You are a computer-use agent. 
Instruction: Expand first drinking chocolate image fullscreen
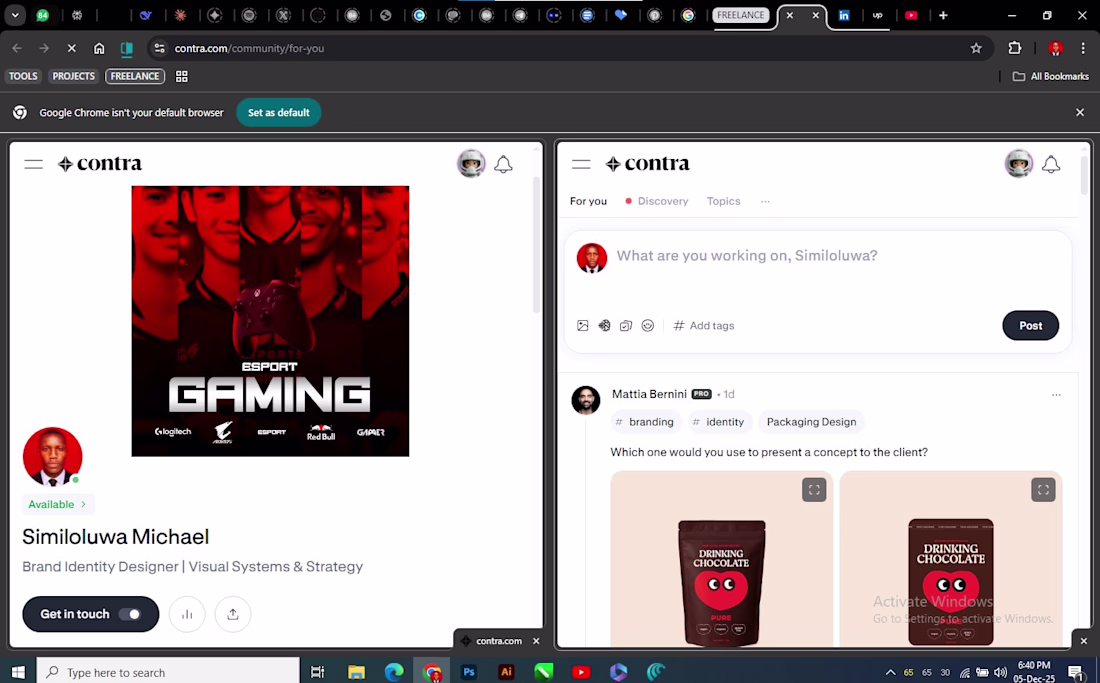814,490
